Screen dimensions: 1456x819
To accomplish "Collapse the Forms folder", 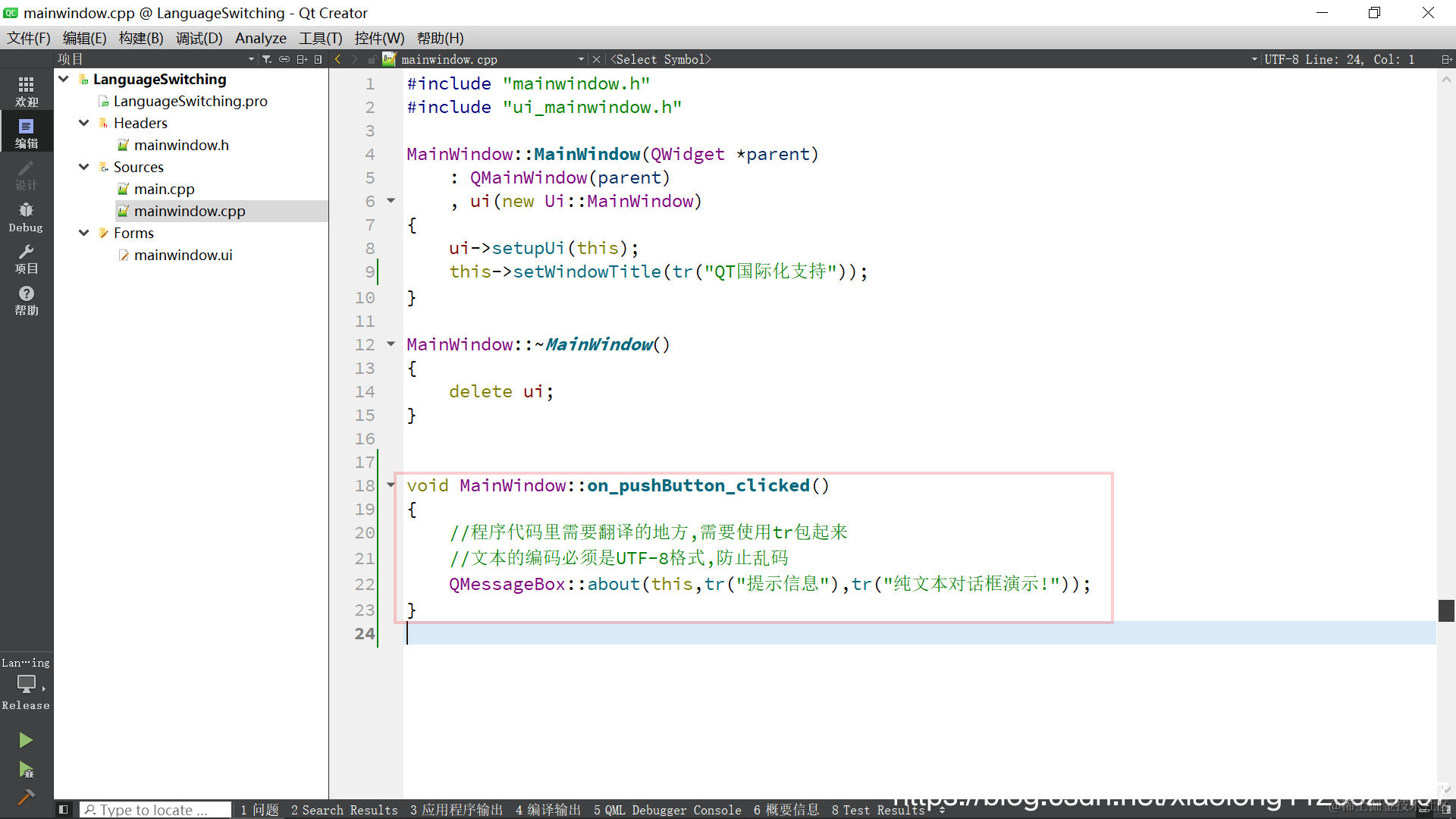I will 83,233.
